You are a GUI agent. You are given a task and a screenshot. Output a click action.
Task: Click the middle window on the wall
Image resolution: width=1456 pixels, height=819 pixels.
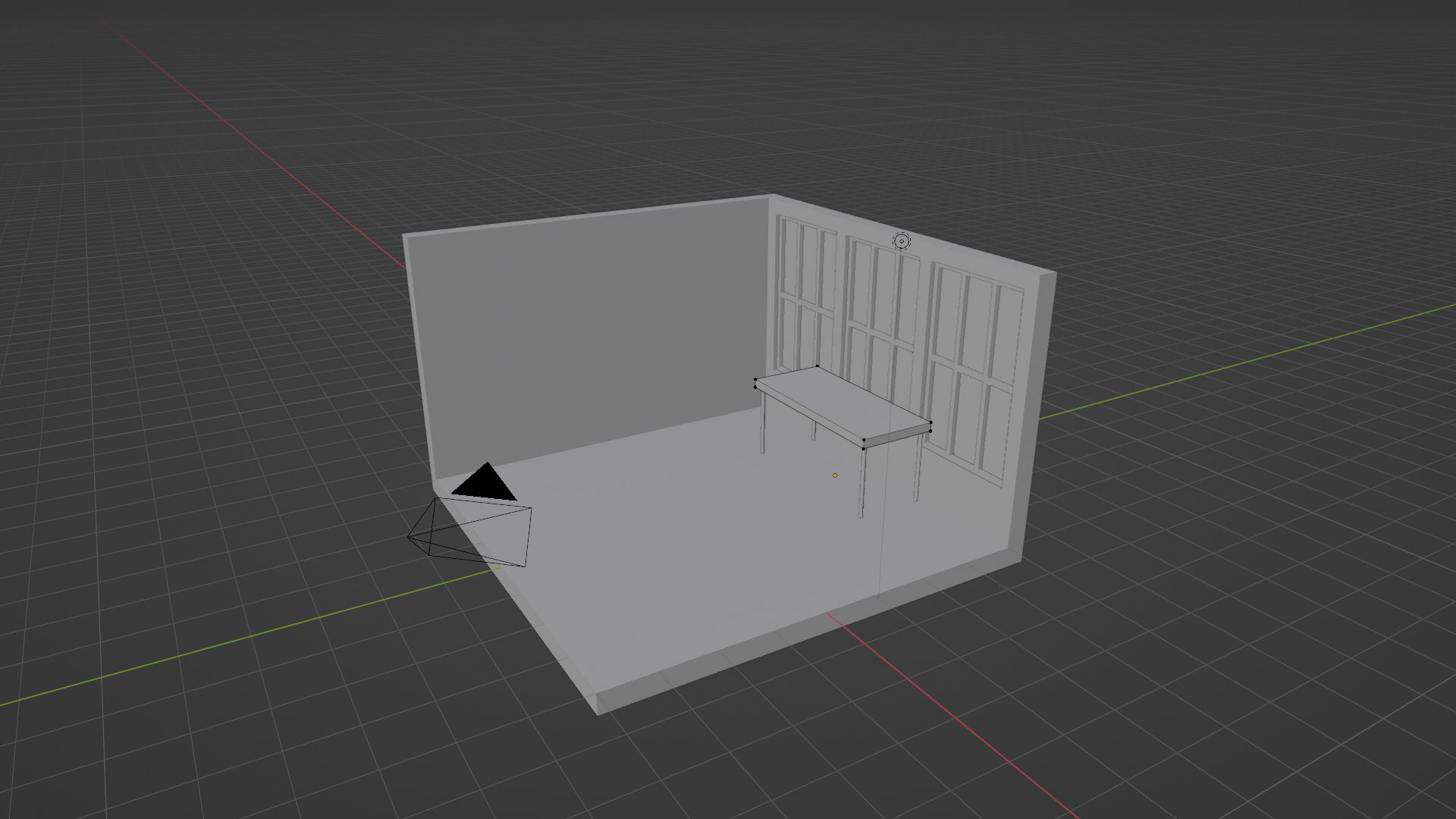tap(880, 322)
